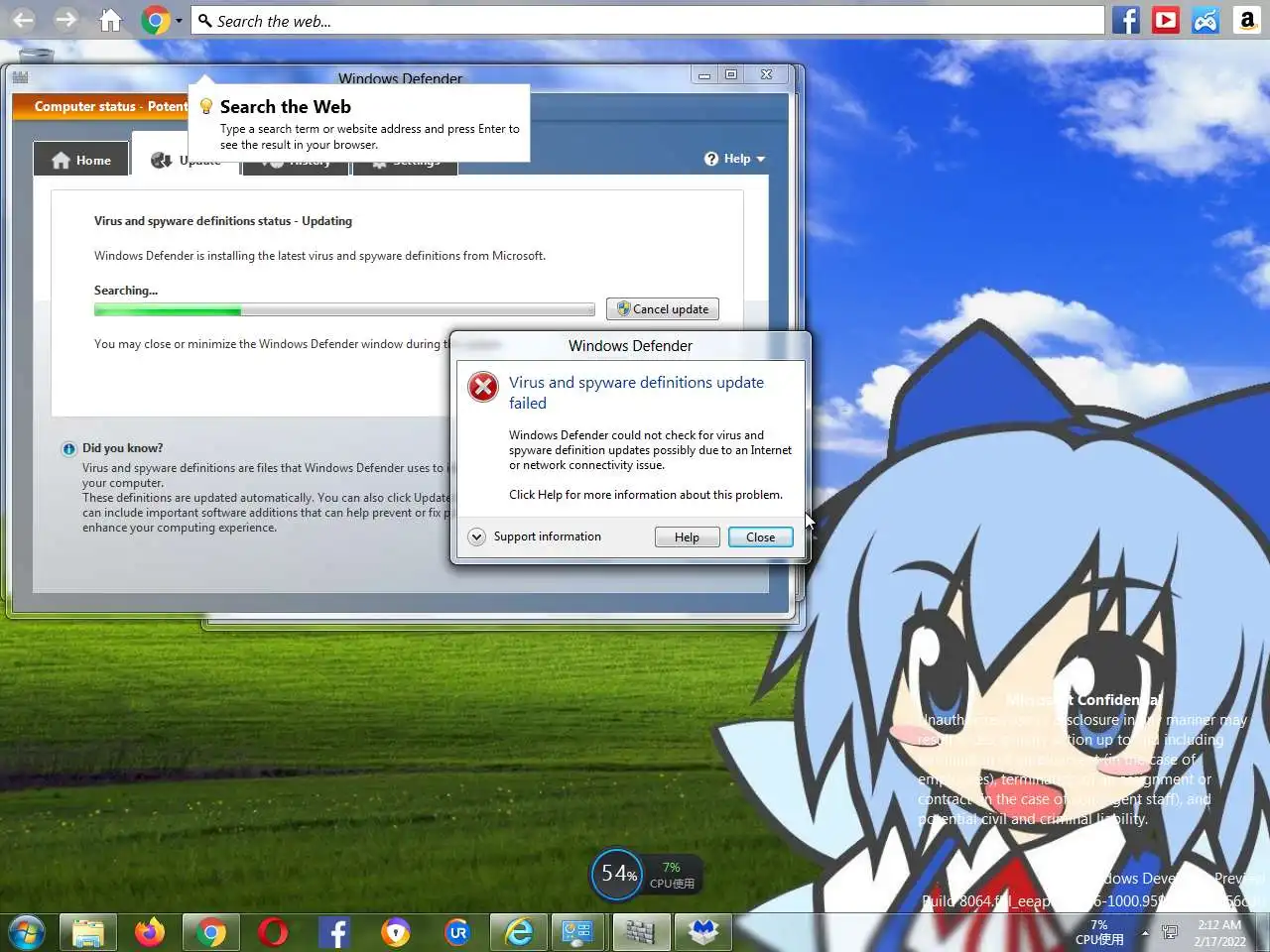Click 'Virus and spyware definitions status - Updating' heading
Viewport: 1270px width, 952px height.
tap(223, 221)
